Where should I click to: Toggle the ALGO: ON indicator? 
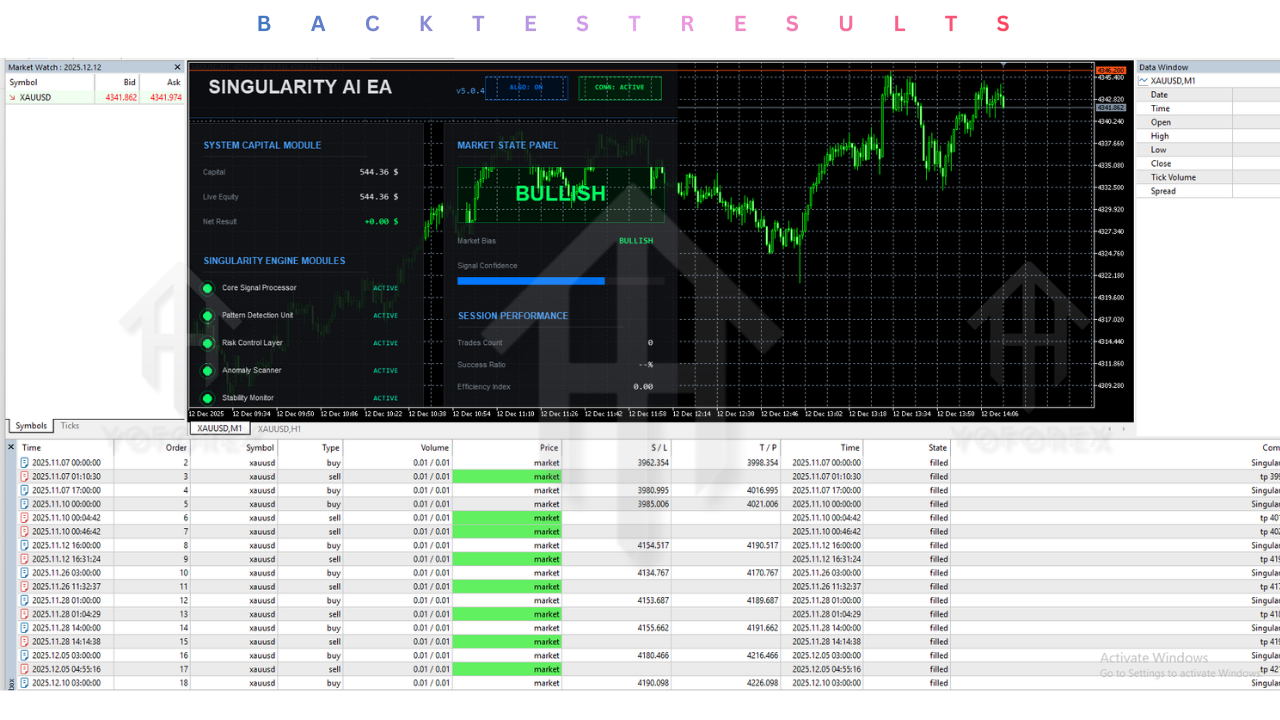526,88
